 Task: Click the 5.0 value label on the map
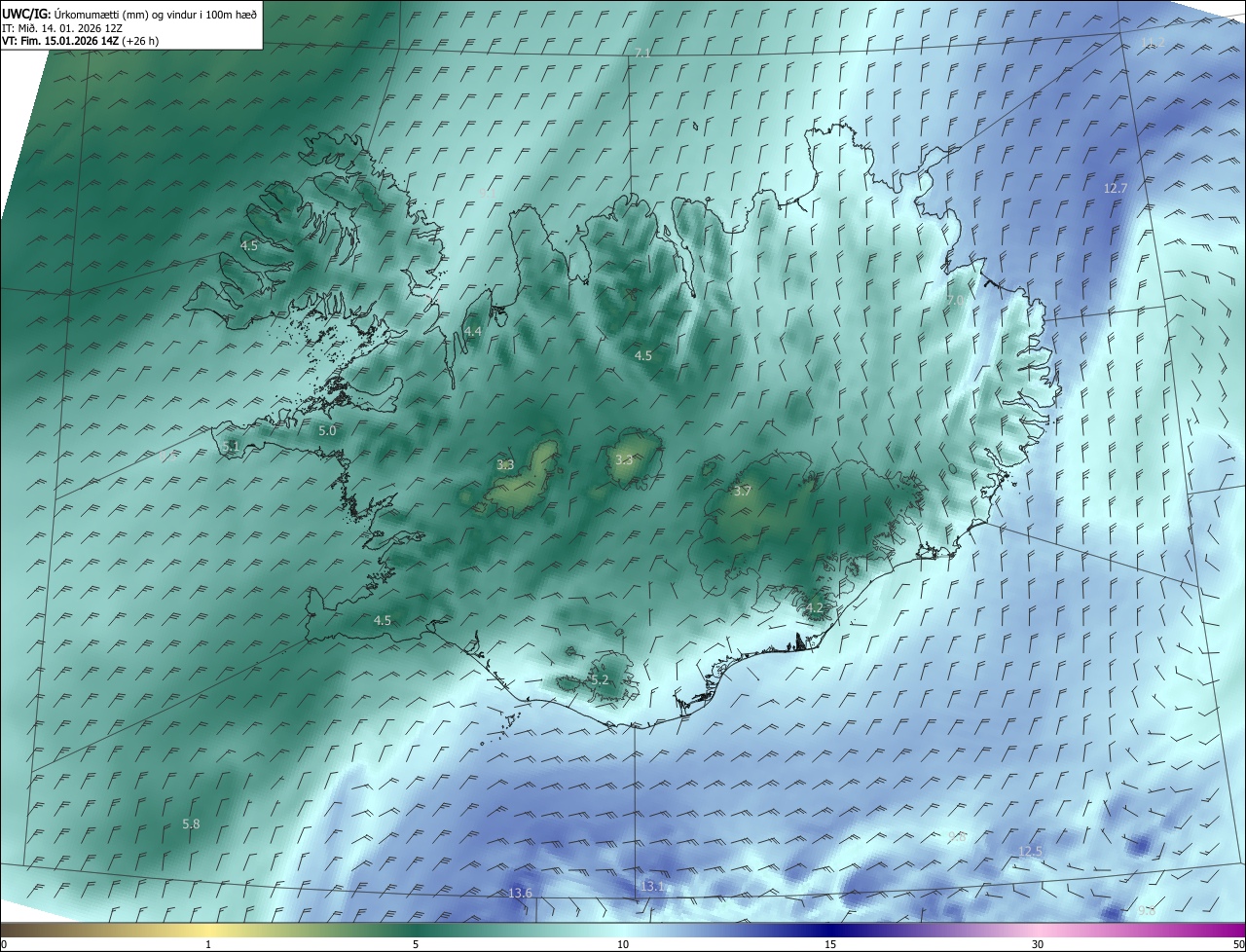327,430
